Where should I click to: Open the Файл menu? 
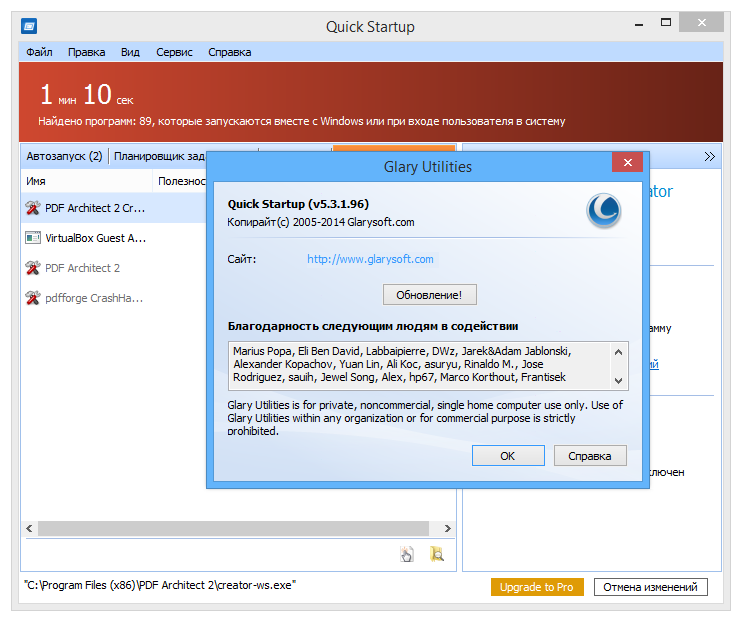(x=39, y=52)
